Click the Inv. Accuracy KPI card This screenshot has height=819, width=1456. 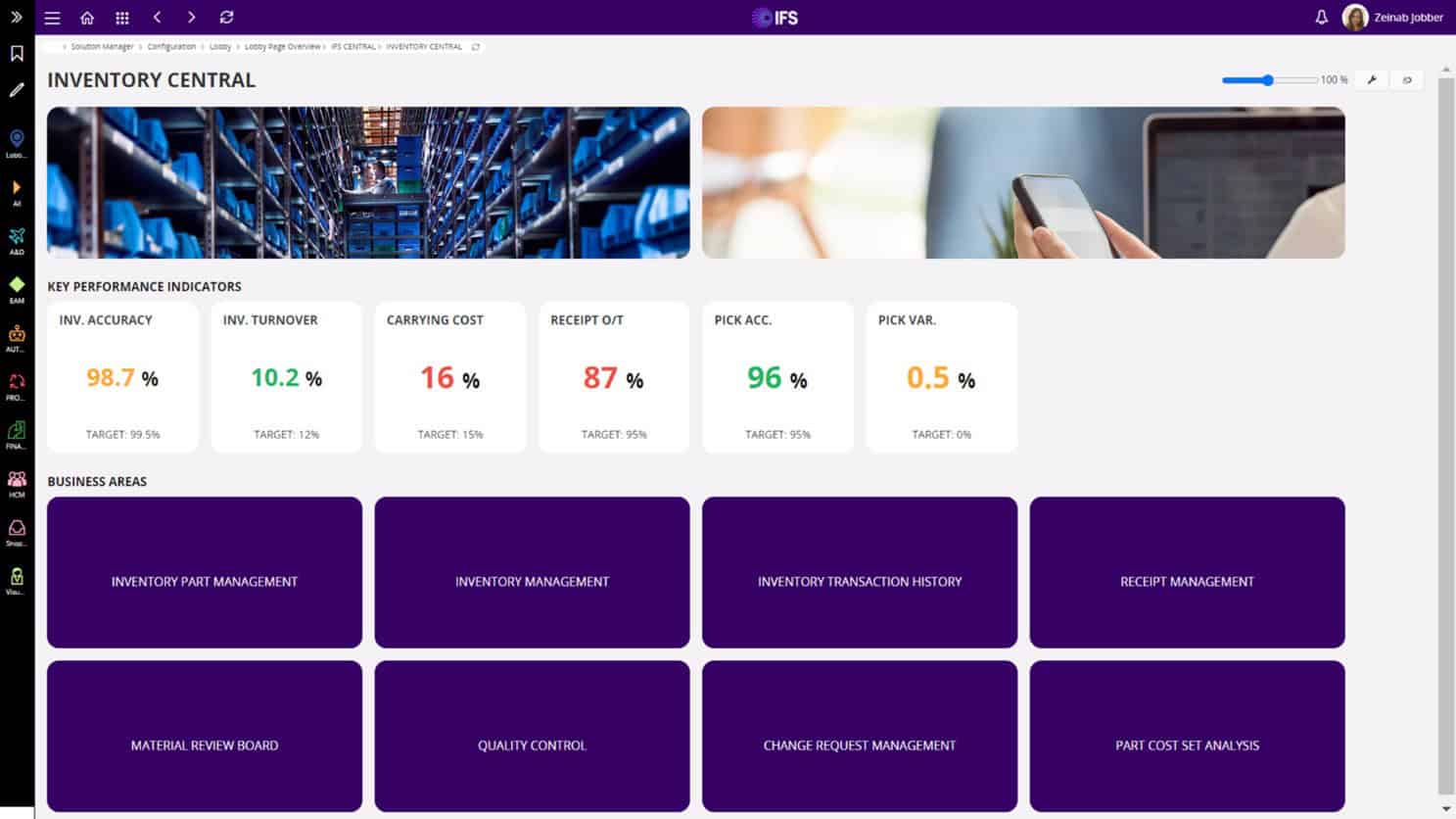click(122, 377)
